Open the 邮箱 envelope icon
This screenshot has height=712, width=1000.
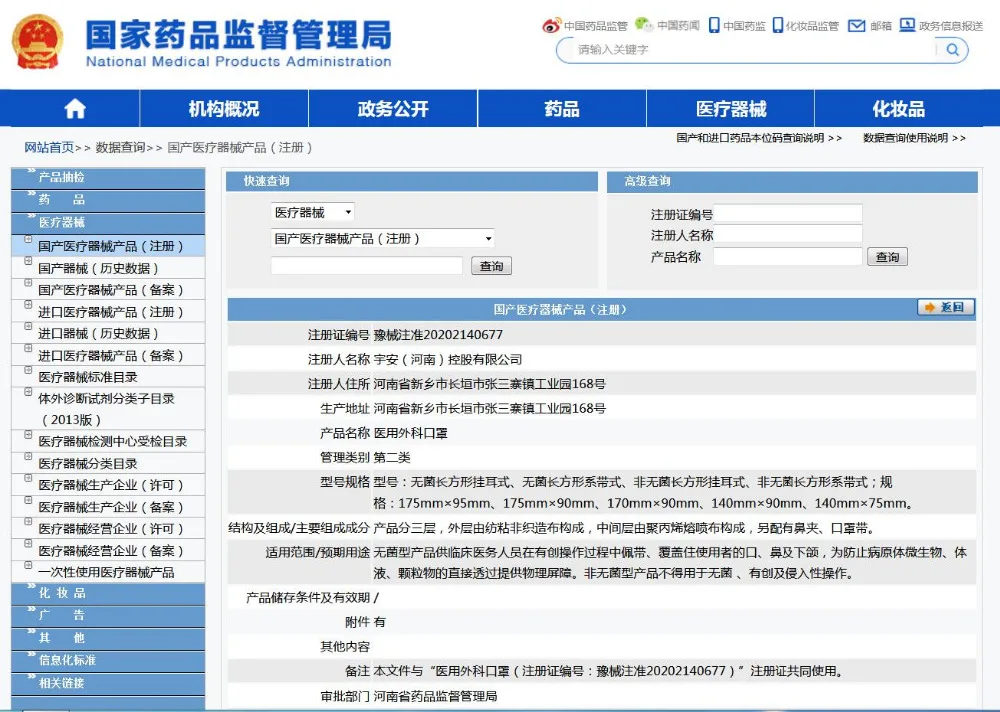click(857, 26)
